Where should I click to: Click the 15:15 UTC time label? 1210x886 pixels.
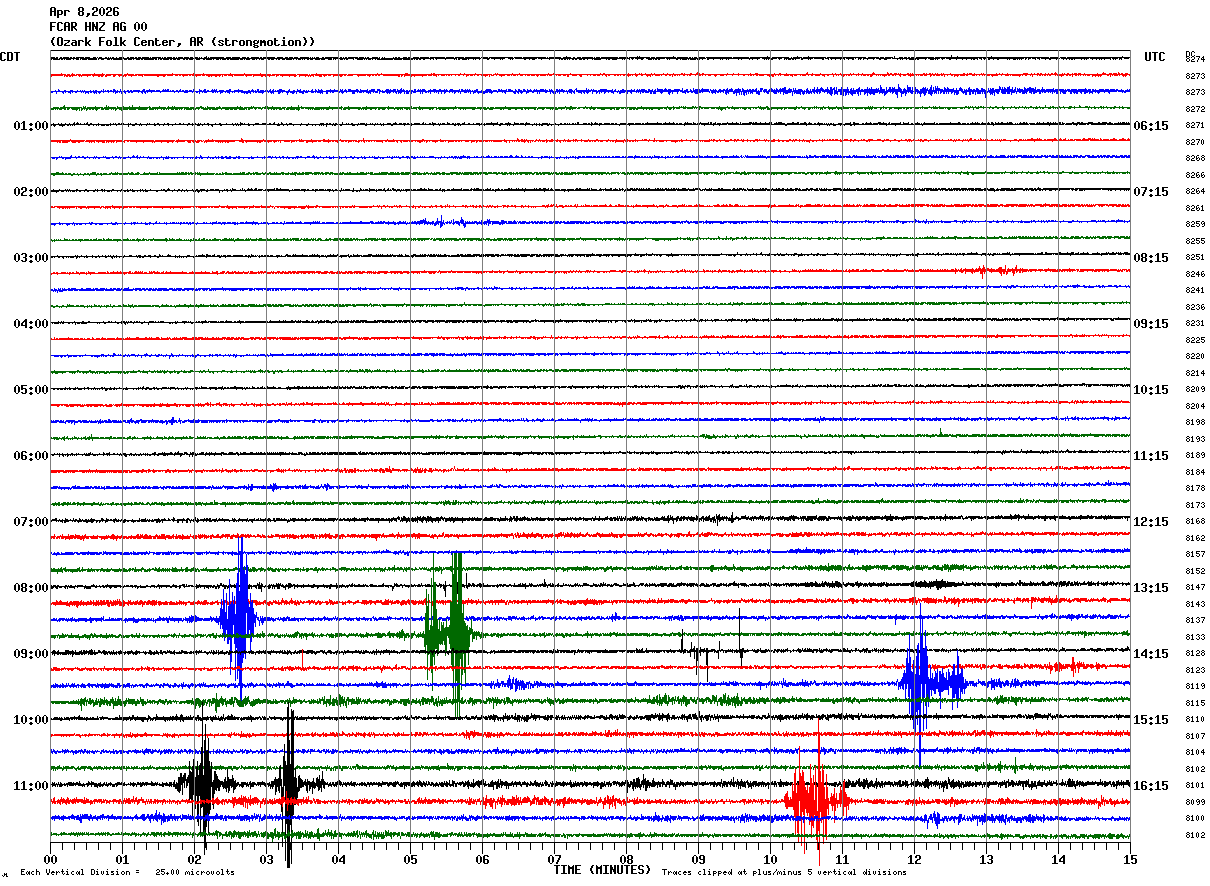(1151, 720)
